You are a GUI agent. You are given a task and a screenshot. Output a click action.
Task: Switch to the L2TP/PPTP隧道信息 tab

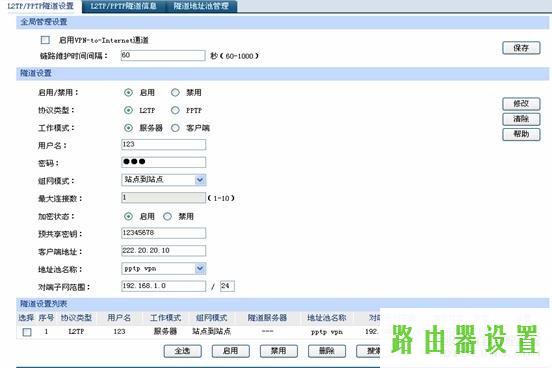(123, 6)
